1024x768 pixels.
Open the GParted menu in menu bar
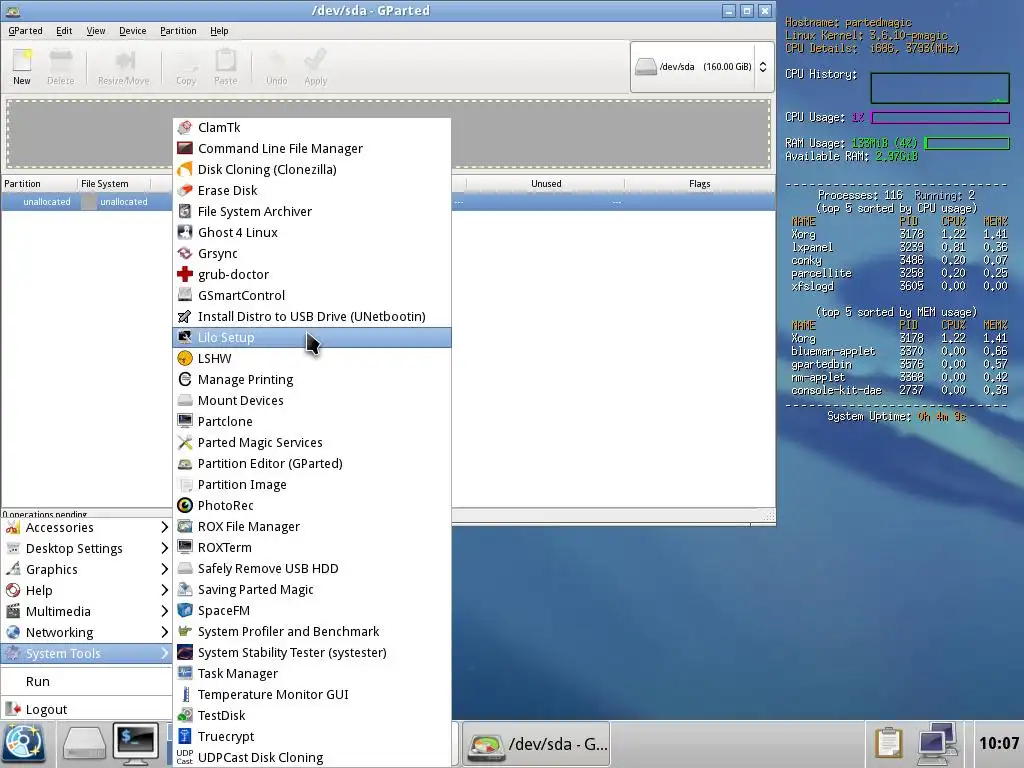click(x=25, y=31)
